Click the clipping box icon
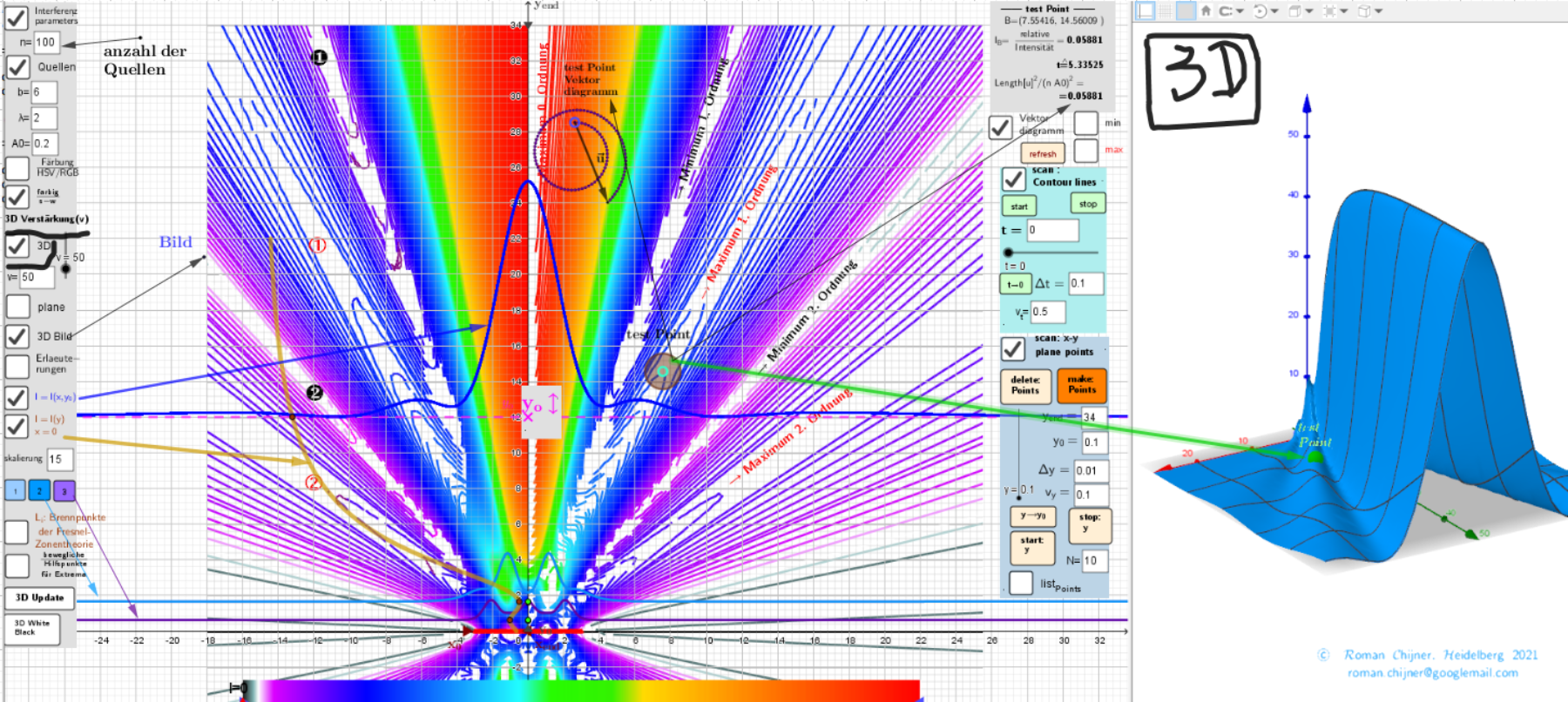This screenshot has height=702, width=1568. point(1329,10)
